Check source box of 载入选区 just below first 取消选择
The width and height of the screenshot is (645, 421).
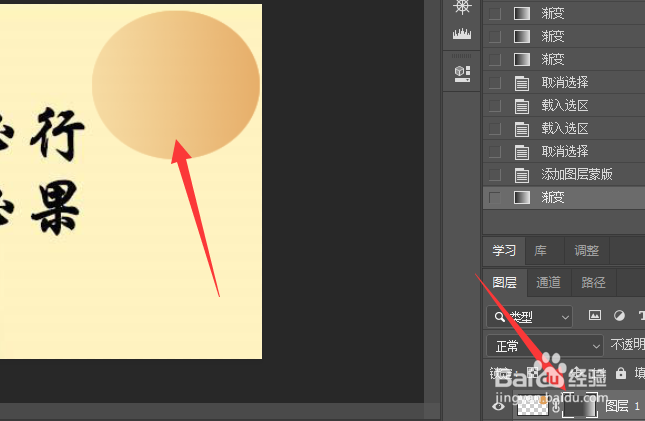click(x=494, y=106)
